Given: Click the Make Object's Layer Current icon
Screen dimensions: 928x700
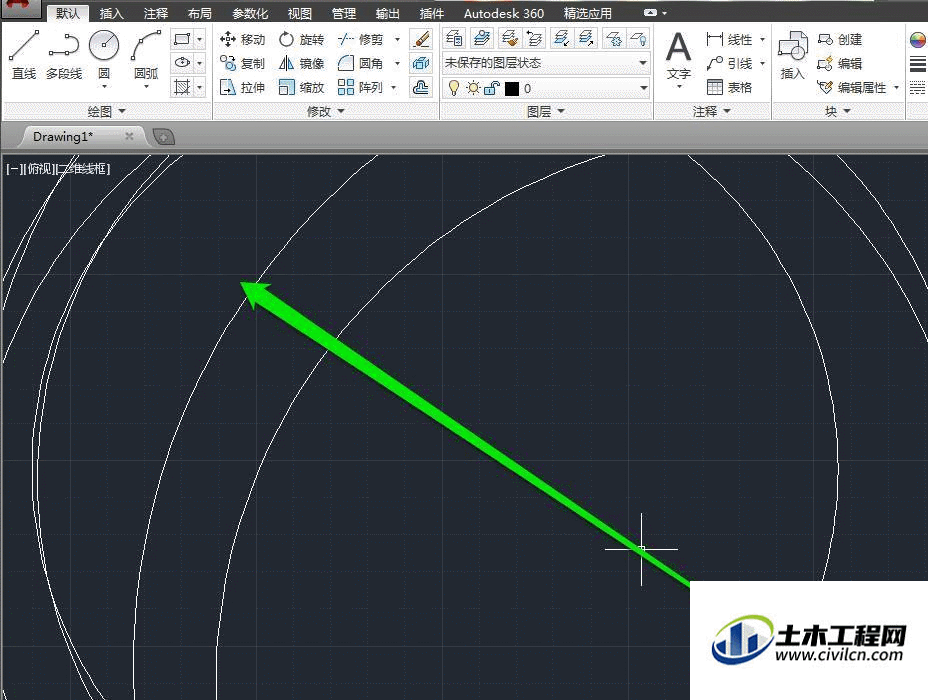Looking at the screenshot, I should click(x=482, y=39).
